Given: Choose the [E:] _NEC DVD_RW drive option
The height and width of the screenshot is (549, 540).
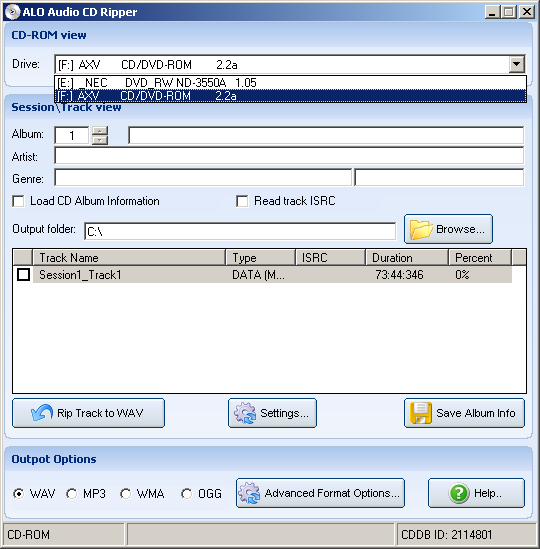Looking at the screenshot, I should (290, 83).
